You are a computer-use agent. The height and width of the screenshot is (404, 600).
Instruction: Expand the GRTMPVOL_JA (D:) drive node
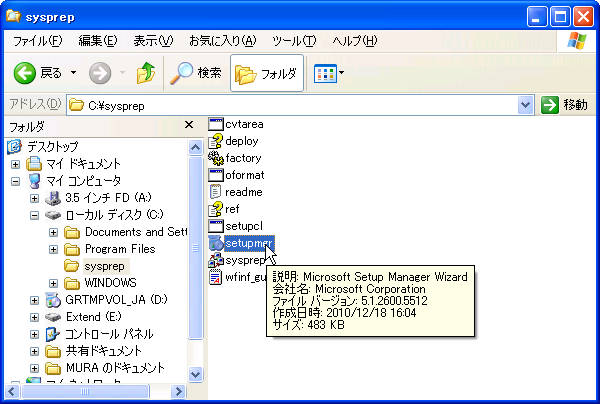pyautogui.click(x=34, y=300)
